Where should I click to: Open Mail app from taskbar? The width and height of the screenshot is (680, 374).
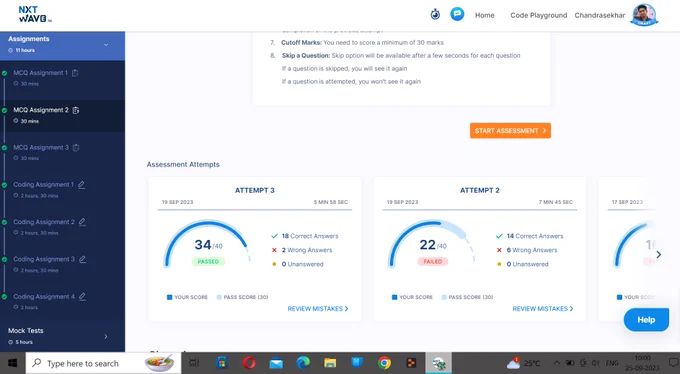[x=276, y=363]
